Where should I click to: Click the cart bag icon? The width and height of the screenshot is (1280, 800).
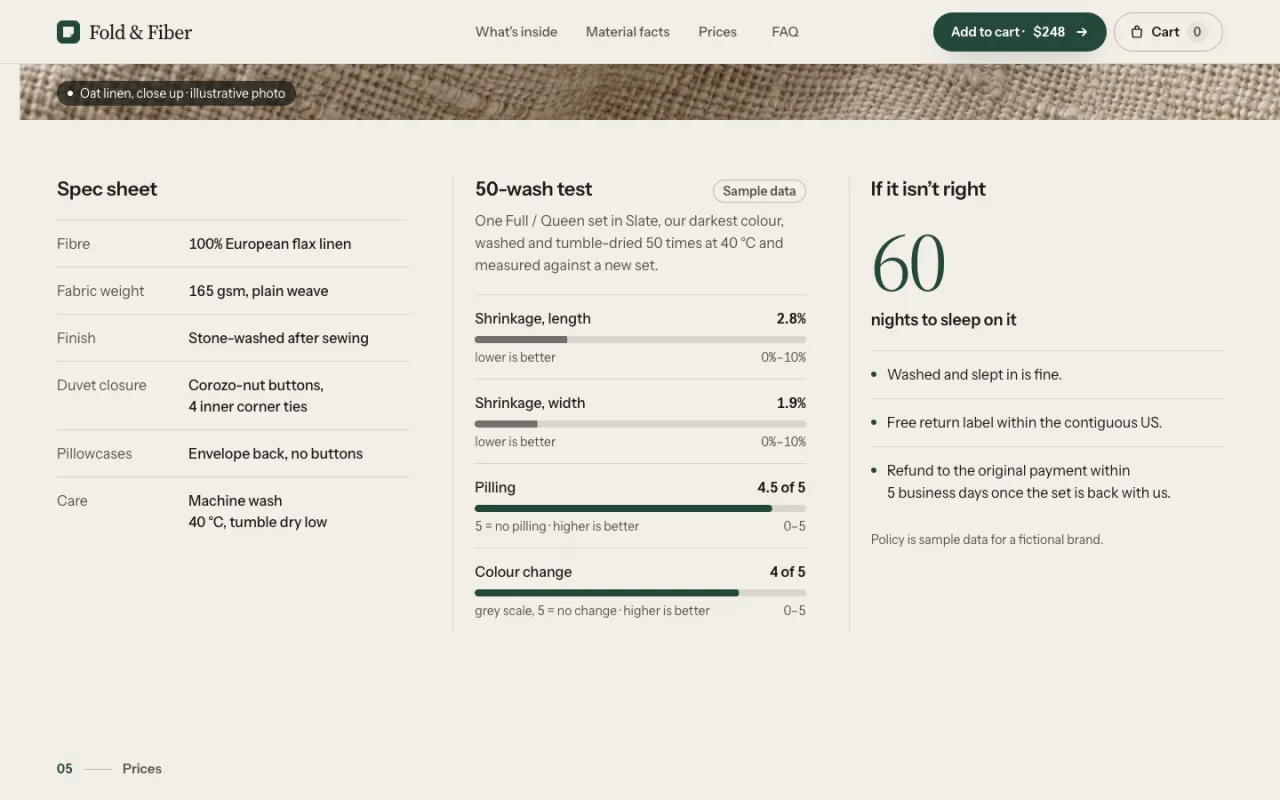[x=1137, y=32]
